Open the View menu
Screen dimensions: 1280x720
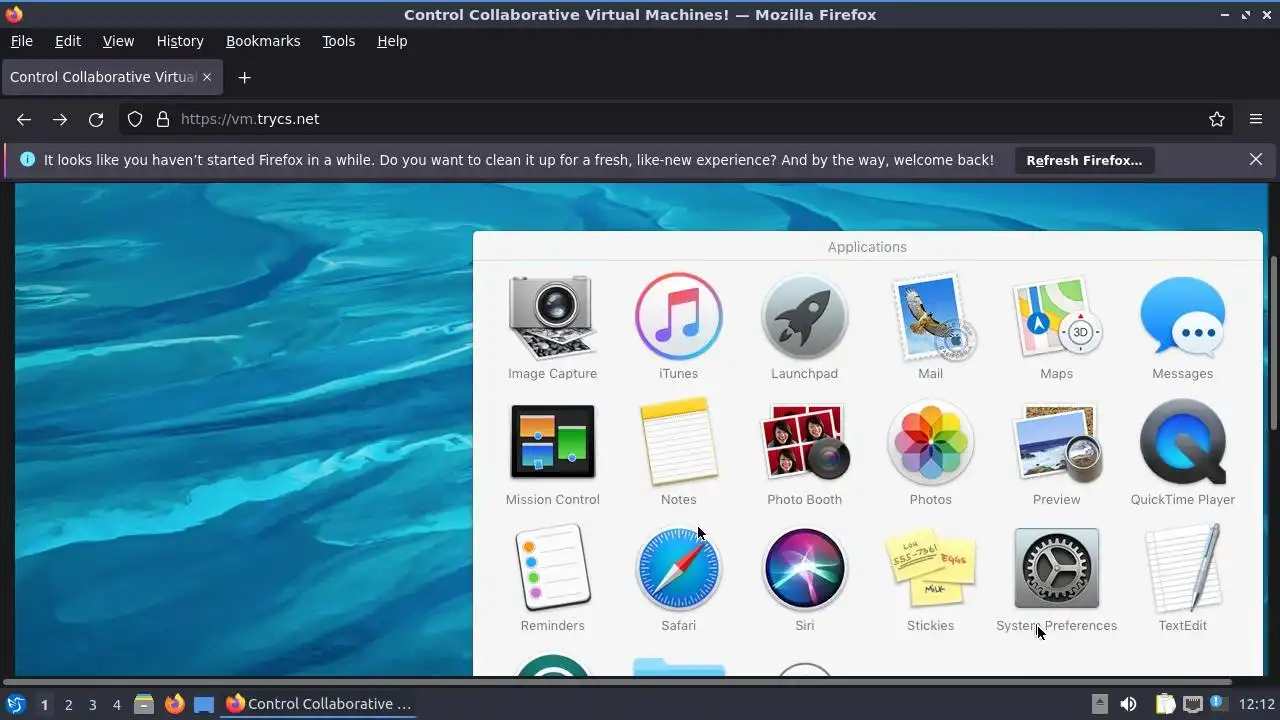[x=118, y=41]
